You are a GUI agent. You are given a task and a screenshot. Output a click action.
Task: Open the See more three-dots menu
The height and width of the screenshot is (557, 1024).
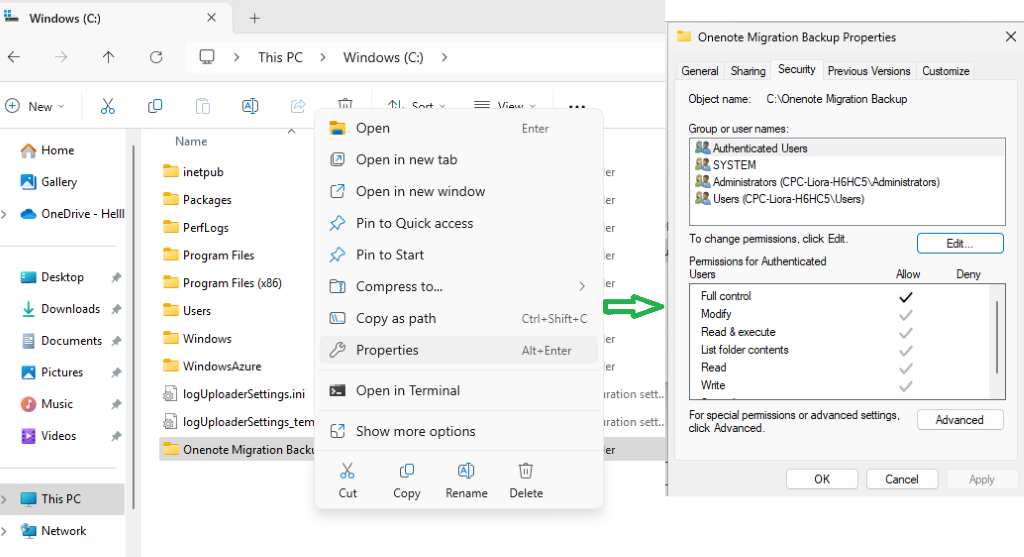[577, 106]
